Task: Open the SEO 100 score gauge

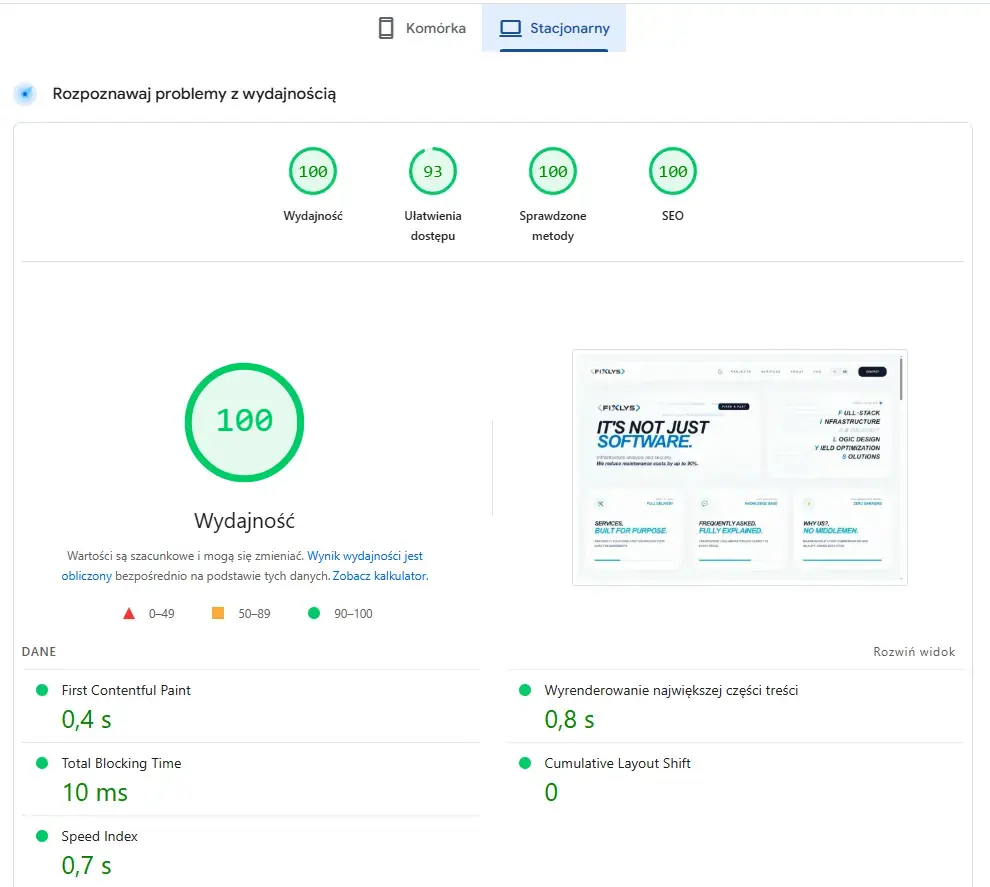Action: pyautogui.click(x=672, y=171)
